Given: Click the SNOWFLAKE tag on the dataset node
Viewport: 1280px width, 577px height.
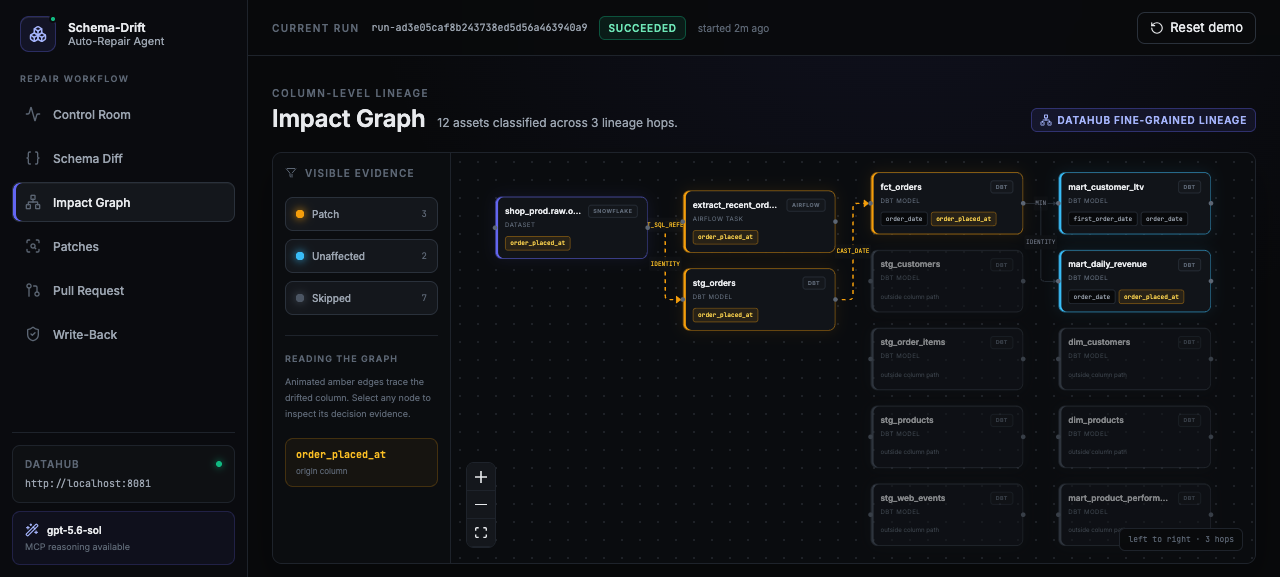Looking at the screenshot, I should [612, 211].
